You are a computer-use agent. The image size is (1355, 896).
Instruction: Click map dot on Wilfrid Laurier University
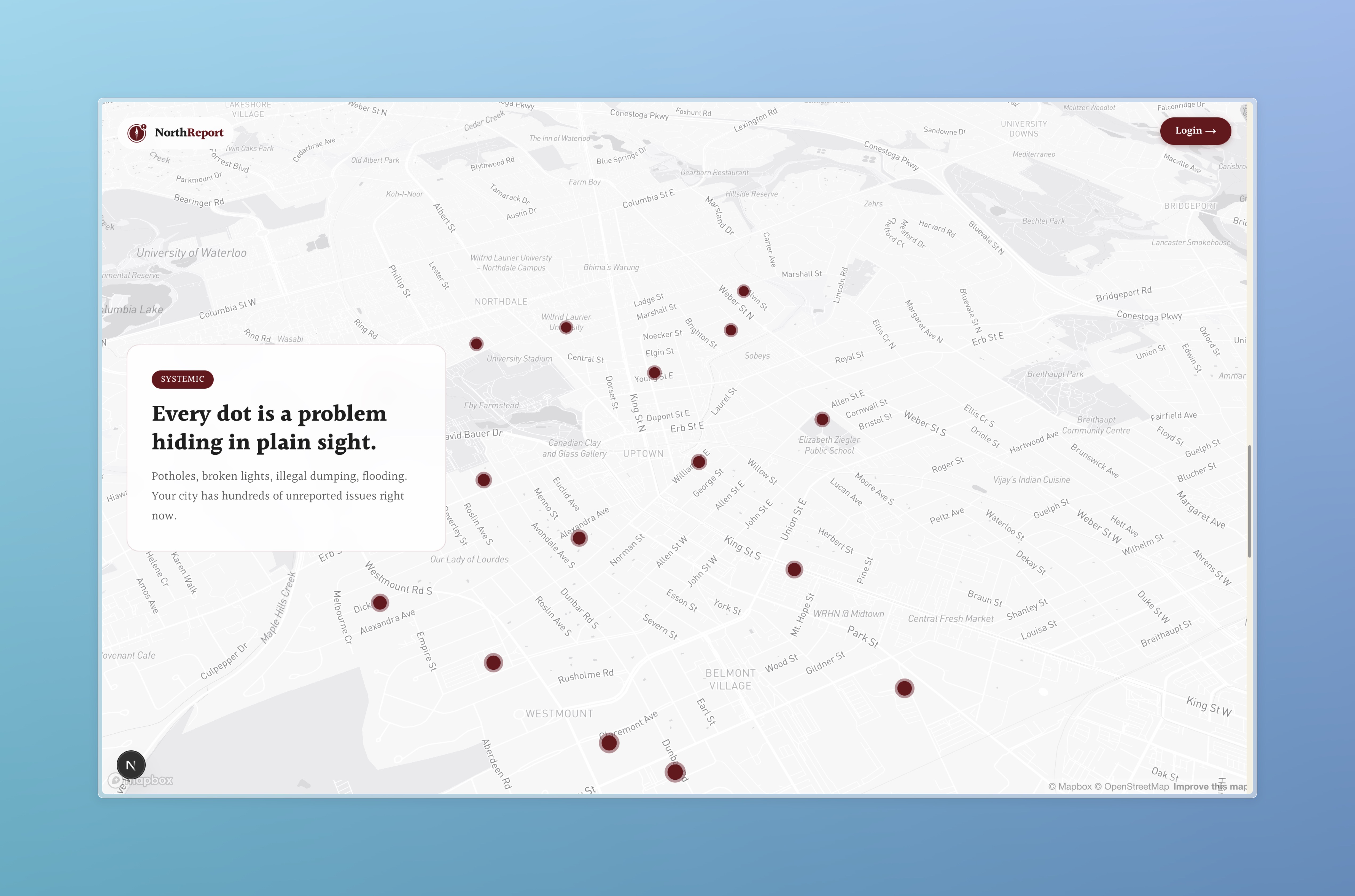566,327
